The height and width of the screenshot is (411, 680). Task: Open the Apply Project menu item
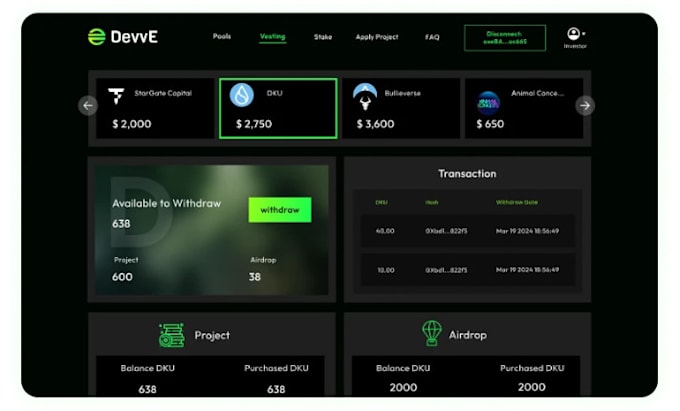pyautogui.click(x=377, y=37)
